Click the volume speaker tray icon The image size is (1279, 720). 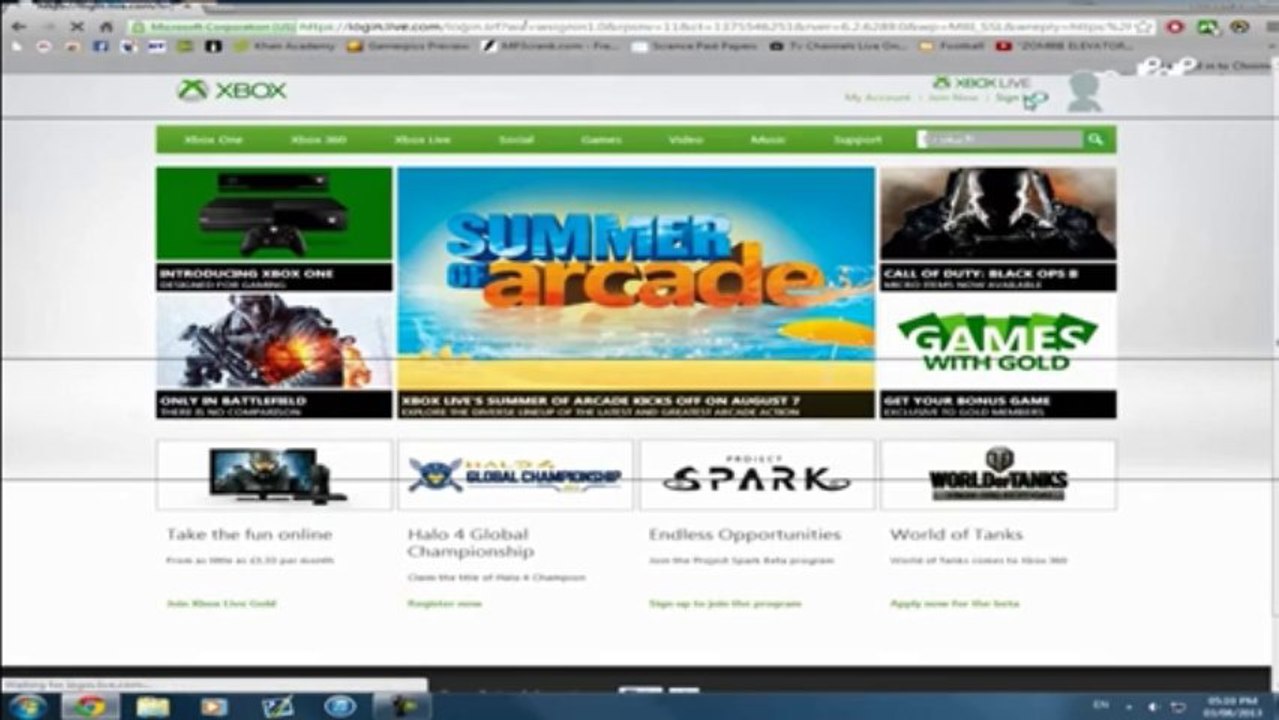click(1154, 707)
